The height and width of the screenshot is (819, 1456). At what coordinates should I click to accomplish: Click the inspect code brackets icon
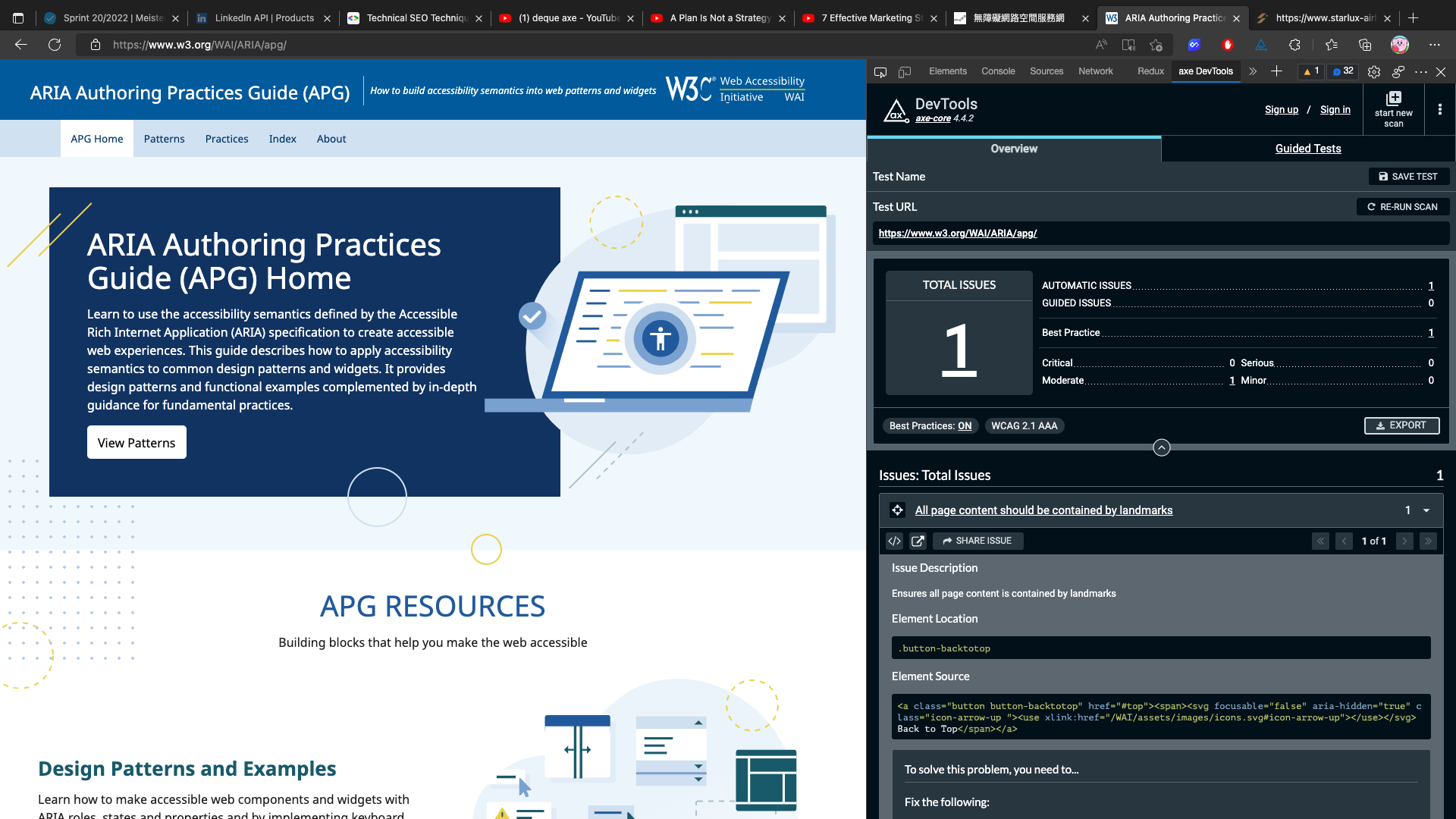click(x=895, y=541)
